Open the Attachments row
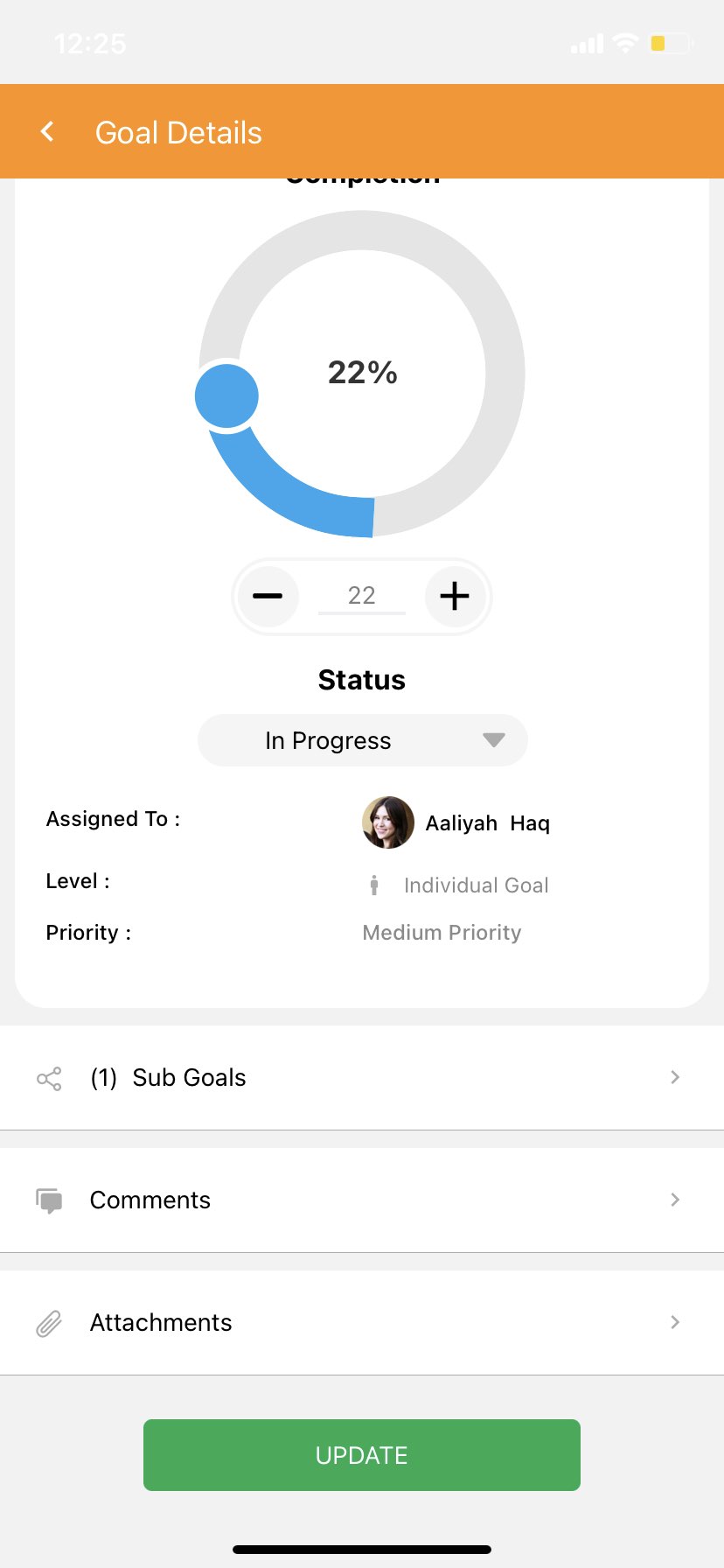The width and height of the screenshot is (724, 1568). [362, 1323]
